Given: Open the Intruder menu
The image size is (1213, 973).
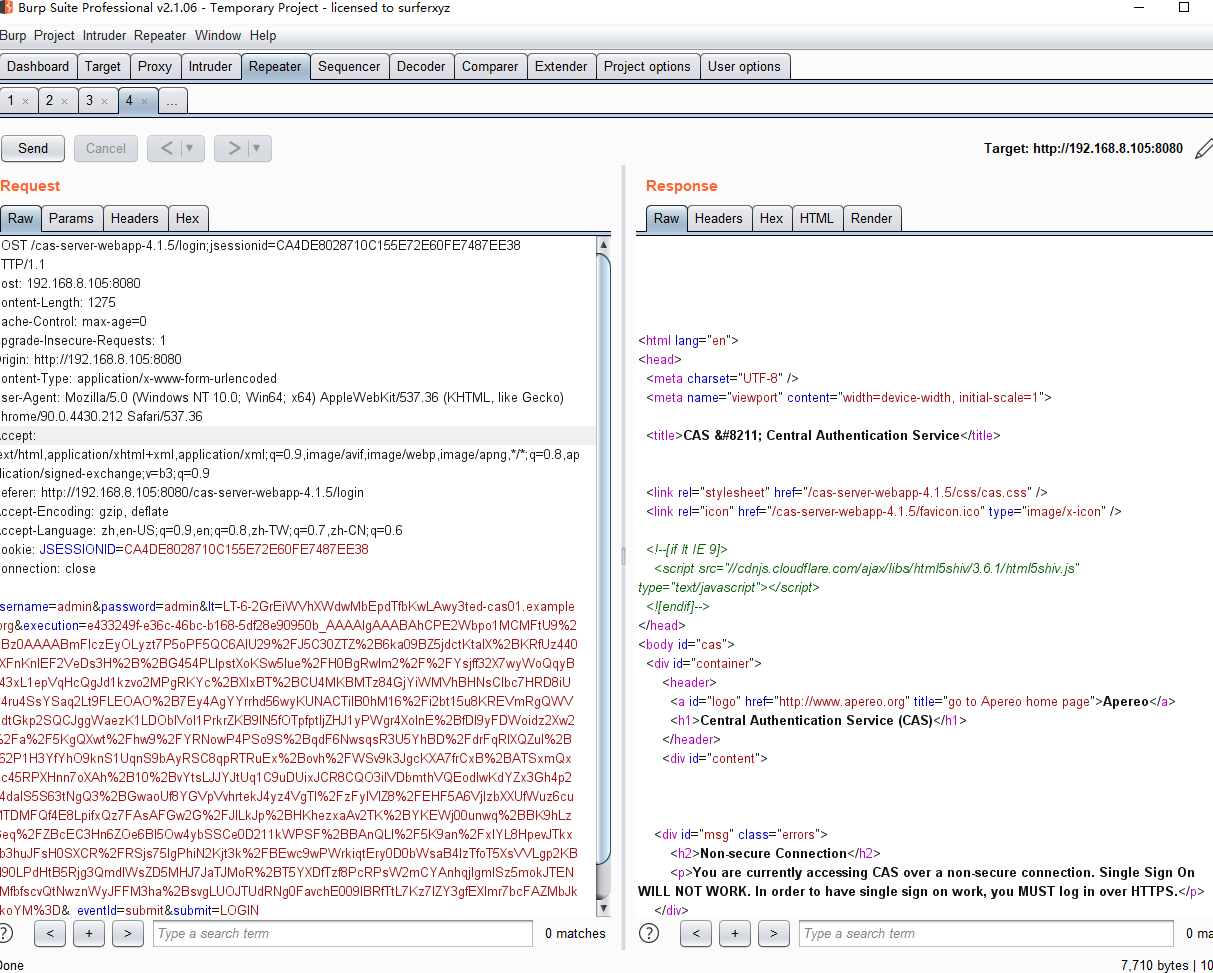Looking at the screenshot, I should pyautogui.click(x=105, y=35).
